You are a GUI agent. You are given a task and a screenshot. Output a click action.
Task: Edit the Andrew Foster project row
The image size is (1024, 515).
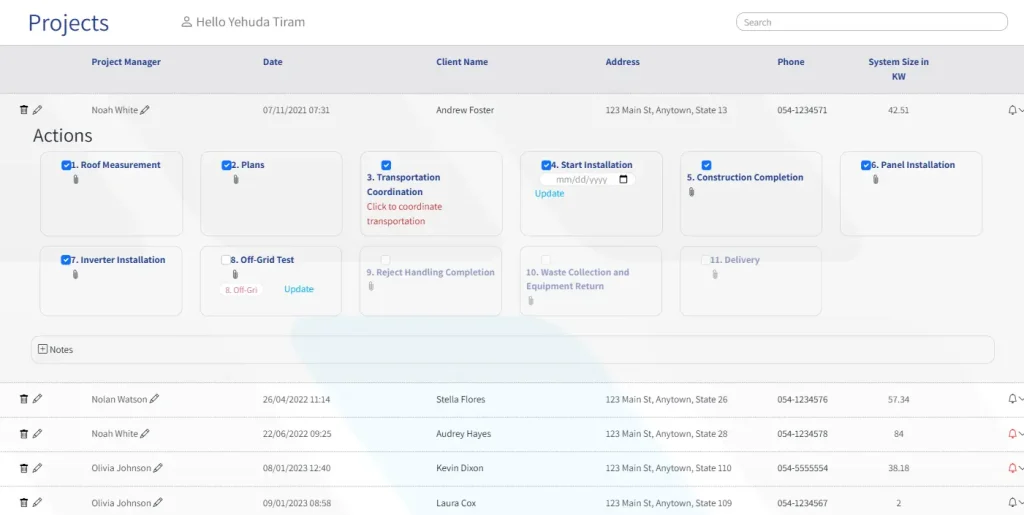pos(37,110)
